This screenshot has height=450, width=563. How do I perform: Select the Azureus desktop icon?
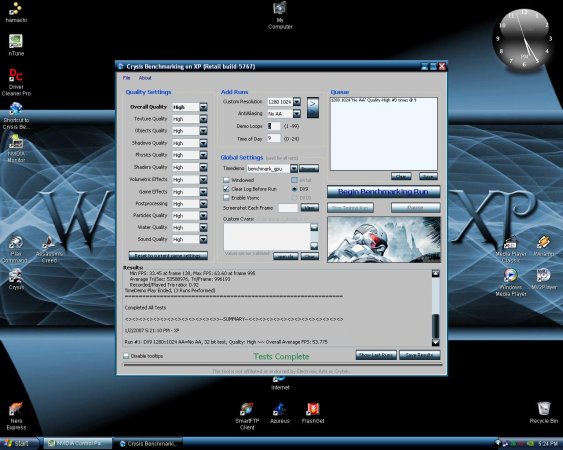(x=280, y=413)
